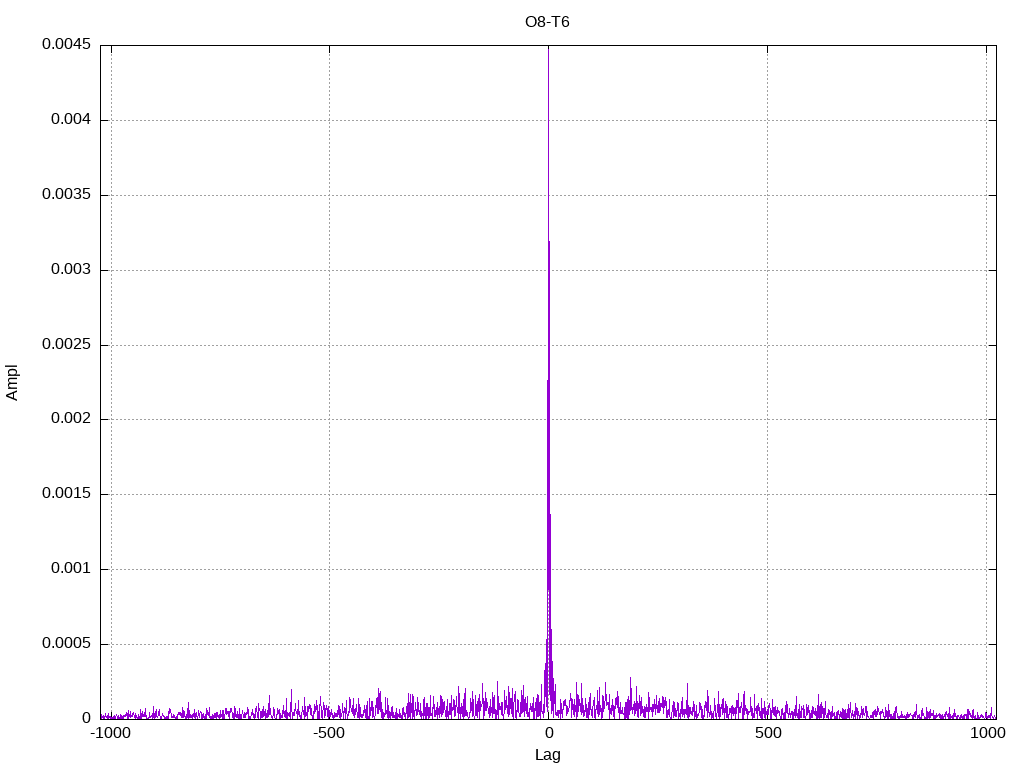This screenshot has height=768, width=1024.
Task: Click the Y-axis label Ampl
Action: 12,383
